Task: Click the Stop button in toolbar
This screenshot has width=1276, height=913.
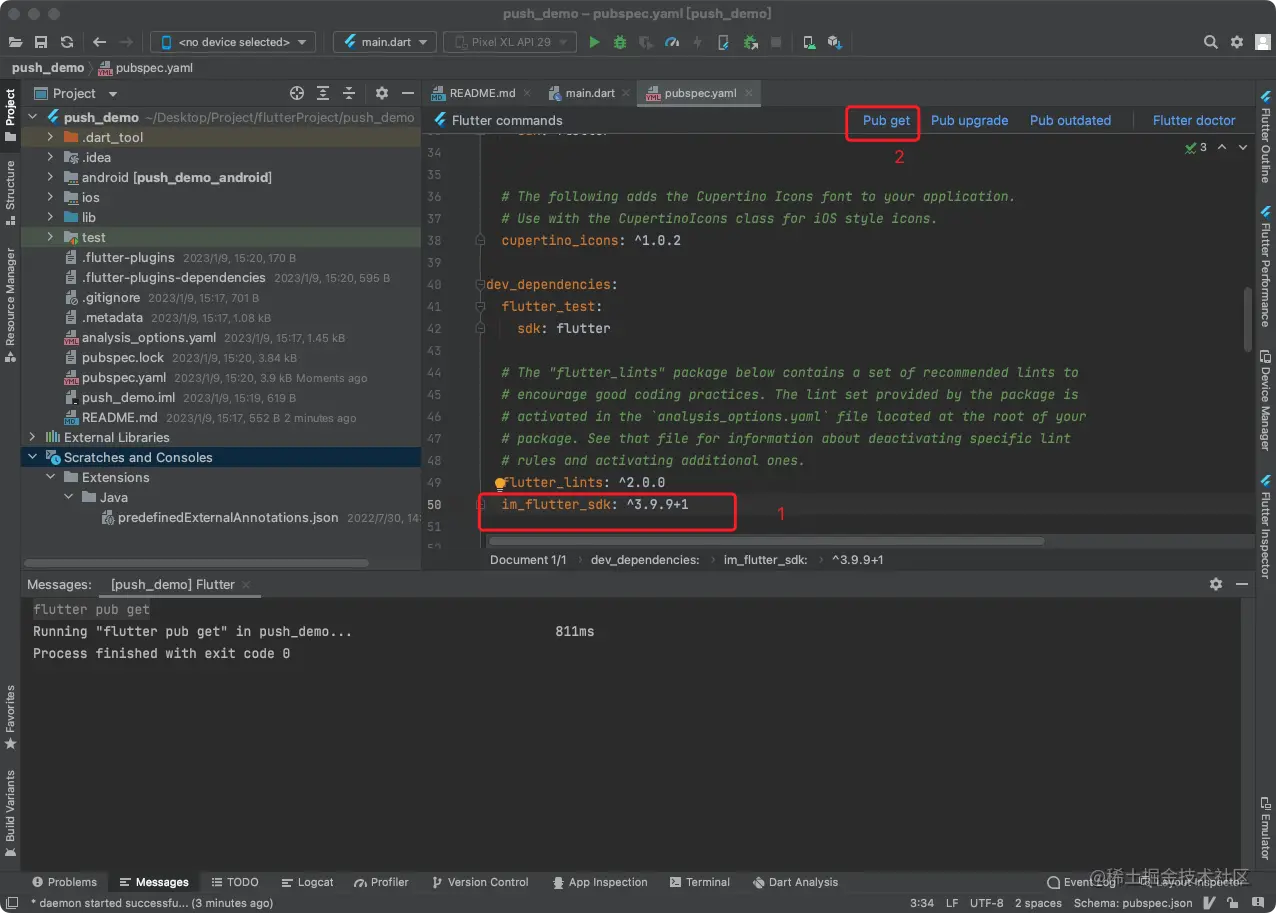Action: coord(776,42)
